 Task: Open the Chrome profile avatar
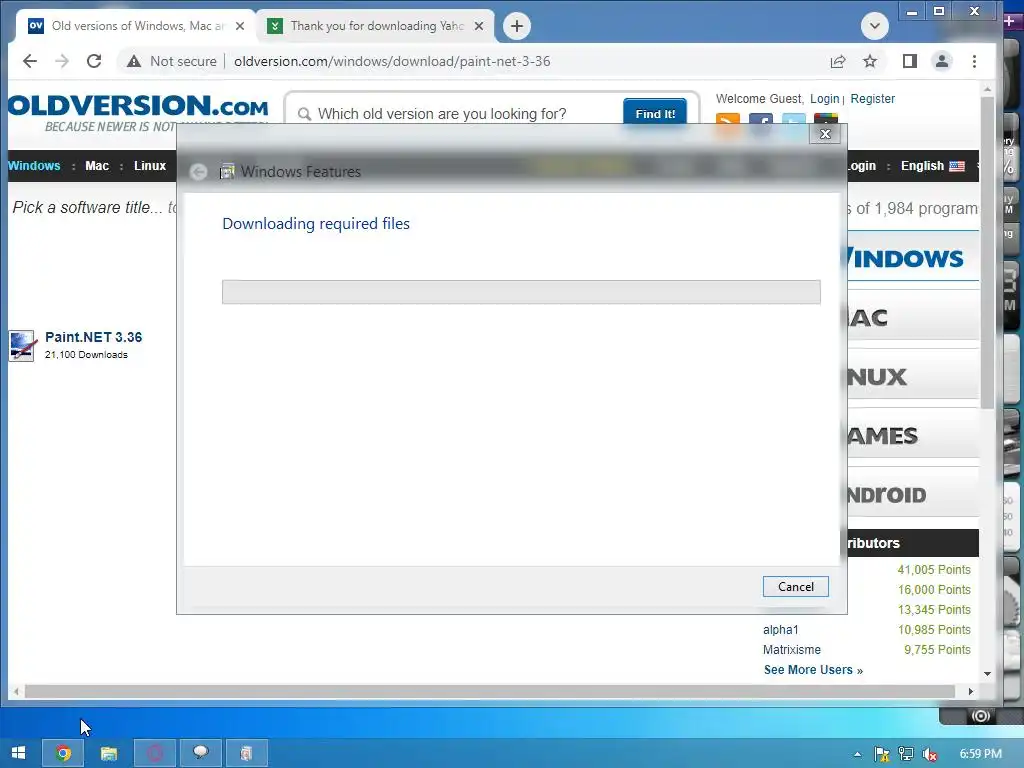[x=942, y=61]
